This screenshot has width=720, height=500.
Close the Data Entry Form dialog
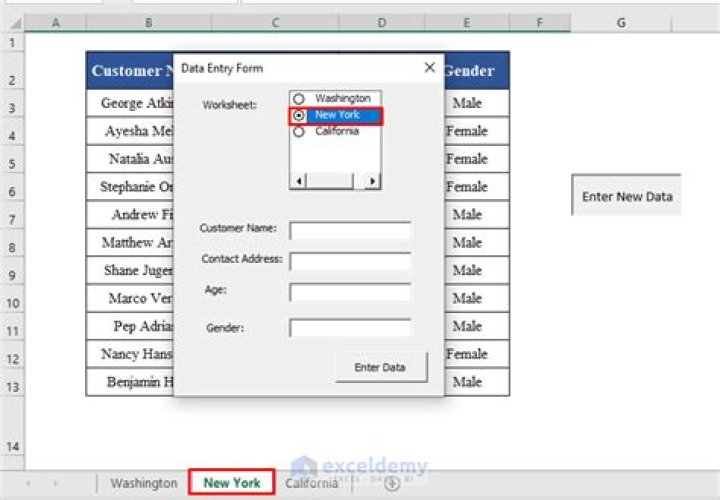pyautogui.click(x=430, y=68)
